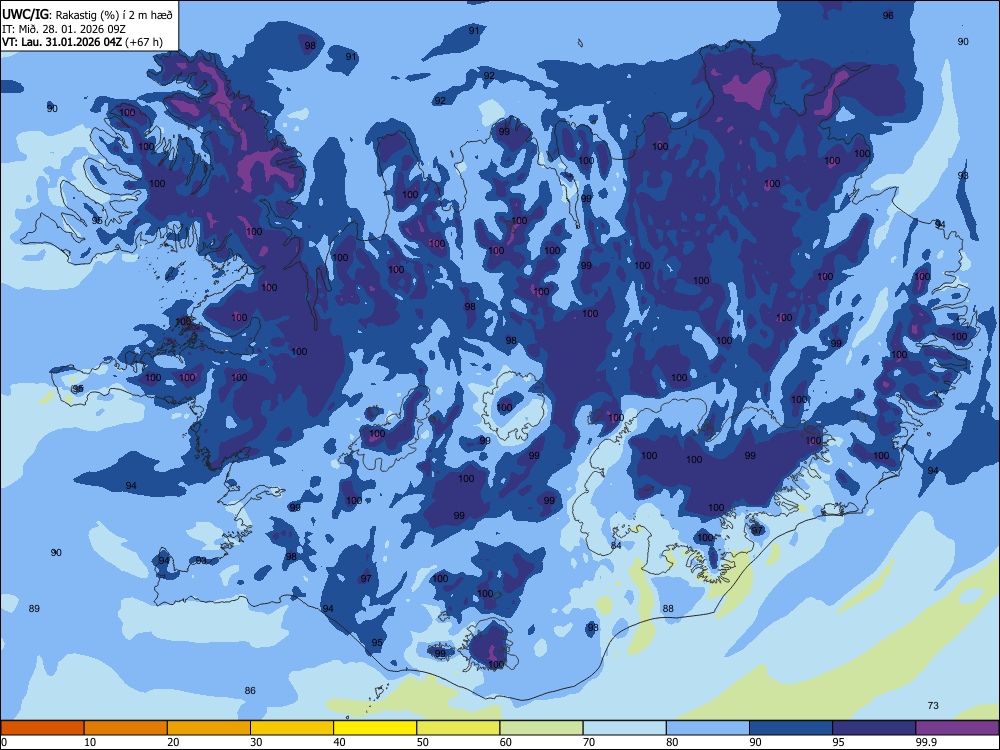Pick the light green 60–70 legend swatch
The image size is (1000, 750).
tap(541, 728)
